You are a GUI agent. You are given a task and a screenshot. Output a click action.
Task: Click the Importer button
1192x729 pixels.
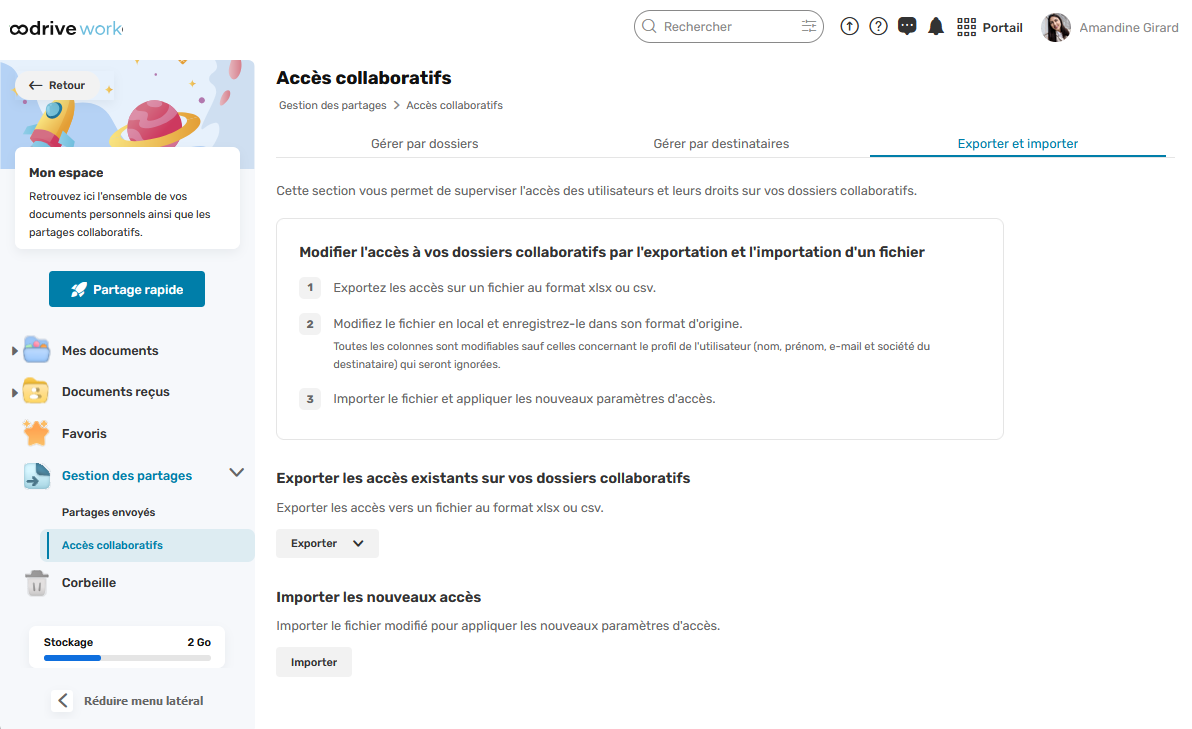click(x=313, y=662)
